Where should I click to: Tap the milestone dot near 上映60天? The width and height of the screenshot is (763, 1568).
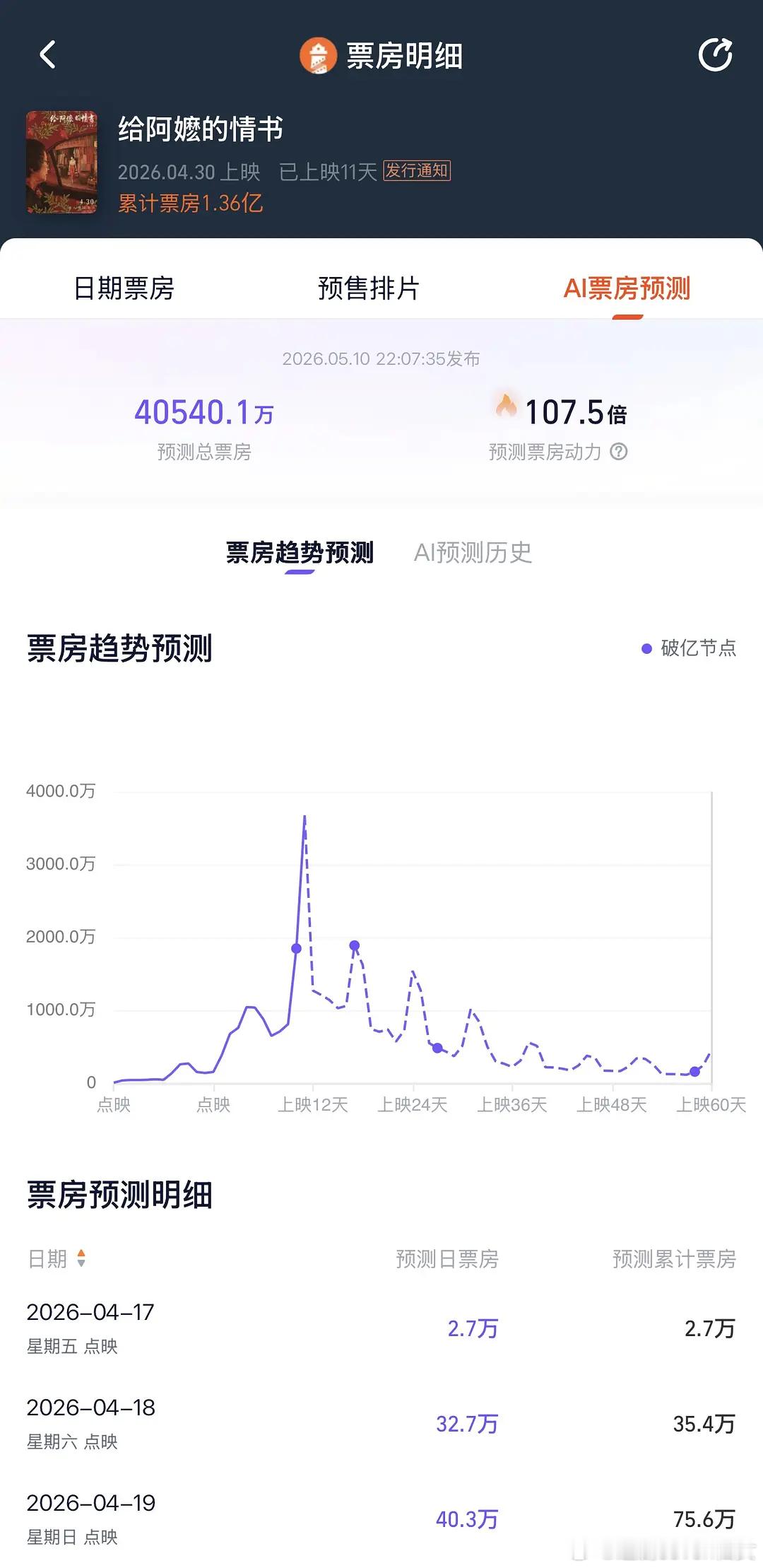695,1072
